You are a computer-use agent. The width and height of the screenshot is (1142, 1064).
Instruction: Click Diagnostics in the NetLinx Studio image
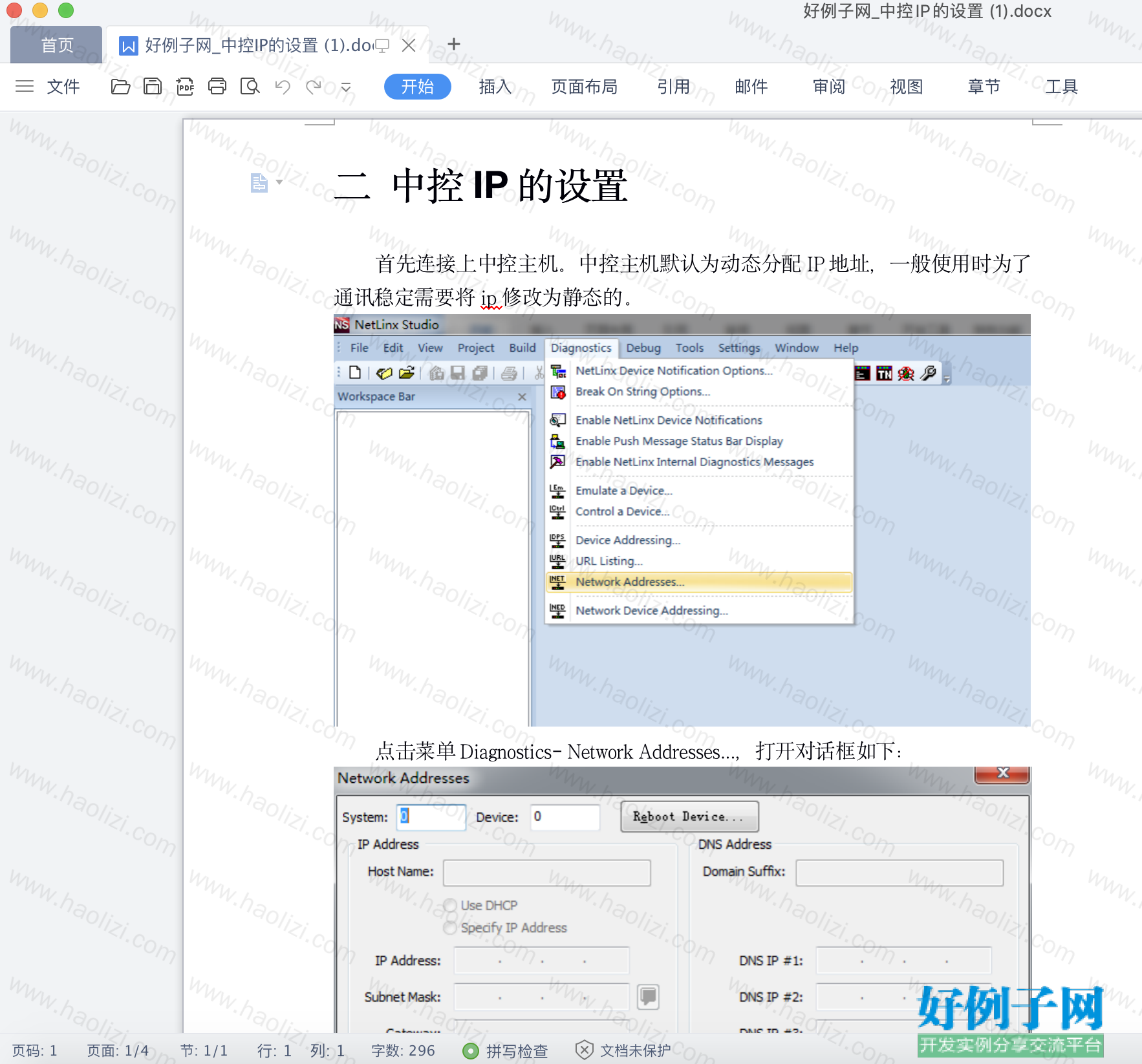(581, 348)
